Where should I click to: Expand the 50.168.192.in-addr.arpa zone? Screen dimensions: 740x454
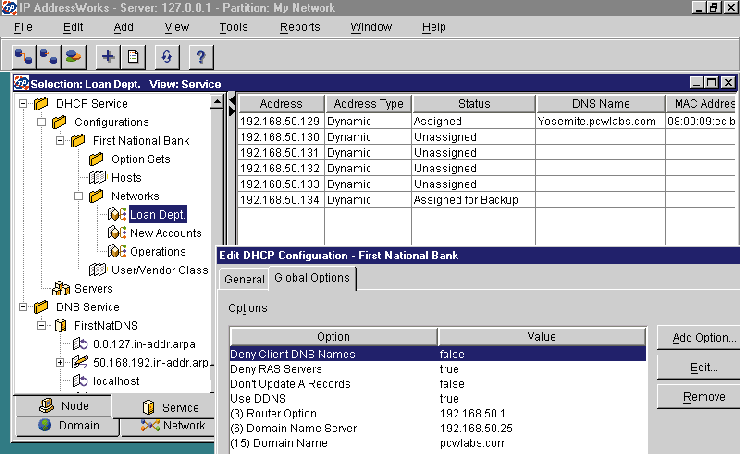(x=60, y=362)
